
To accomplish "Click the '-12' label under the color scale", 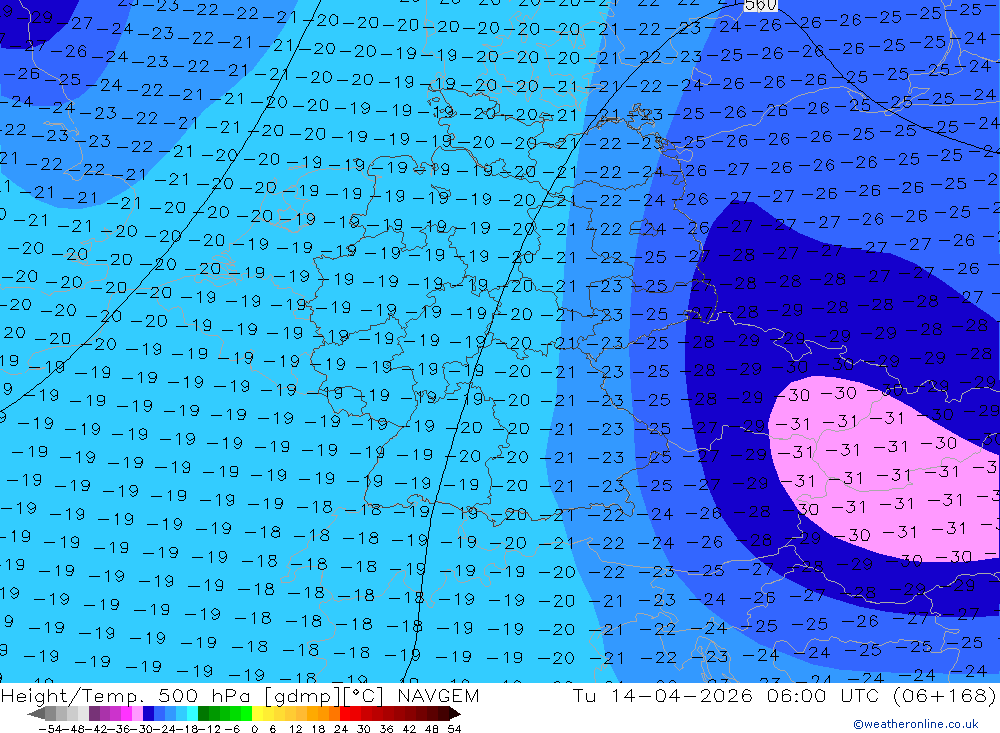I will (209, 729).
